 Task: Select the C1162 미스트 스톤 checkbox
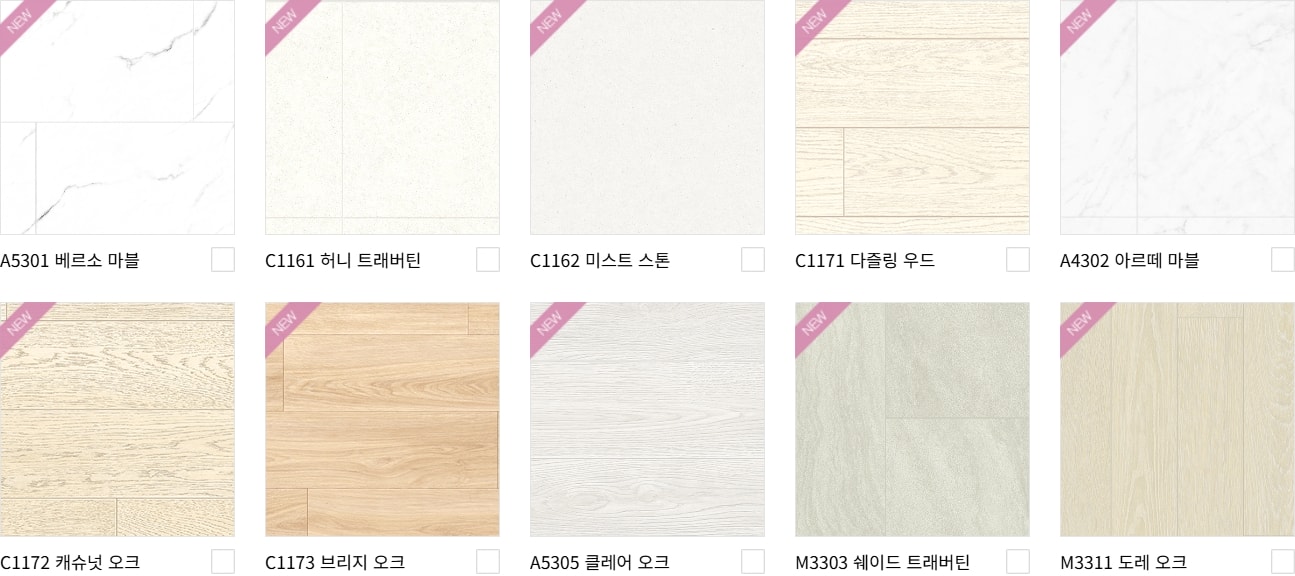point(753,260)
